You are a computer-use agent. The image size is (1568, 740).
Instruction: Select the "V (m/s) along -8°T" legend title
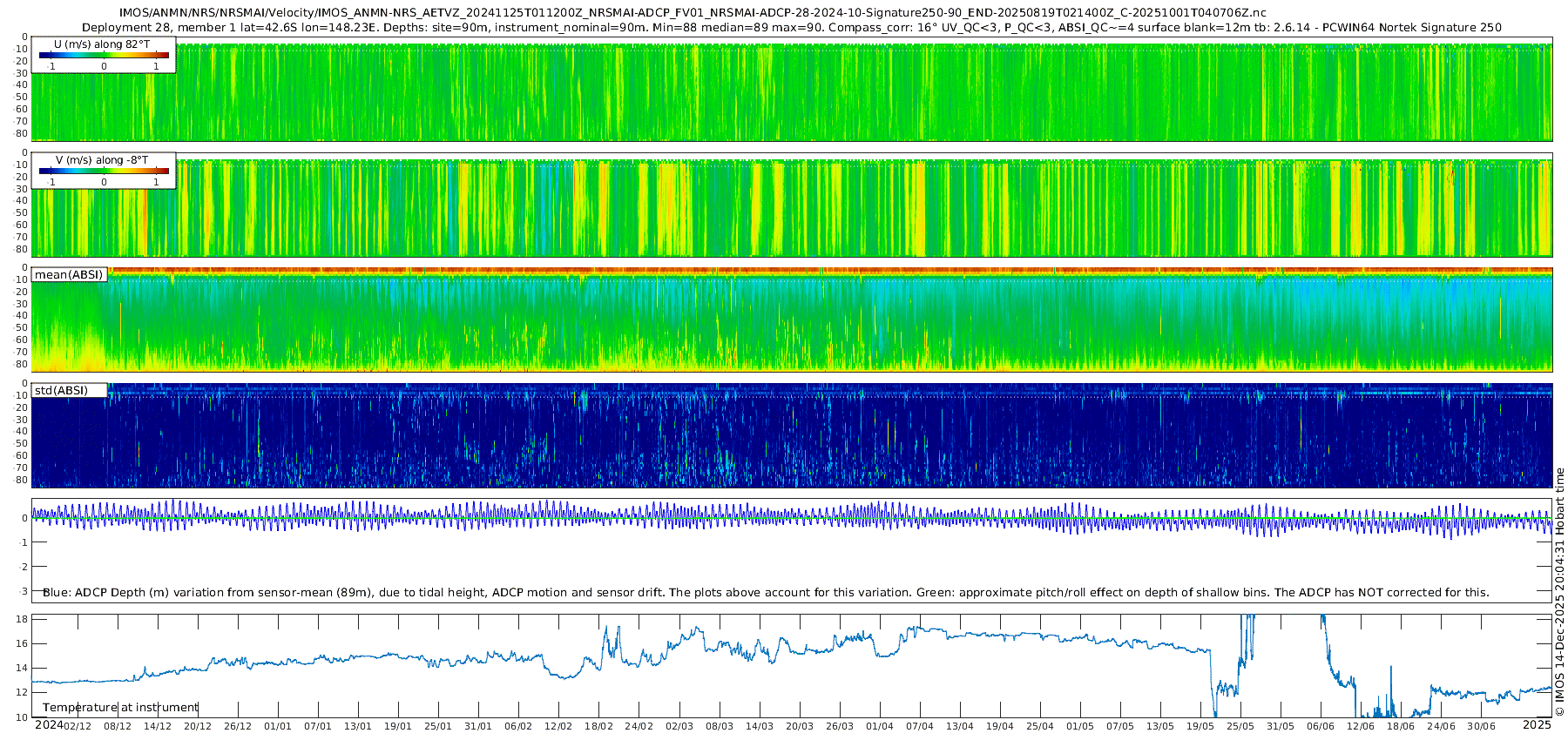click(x=102, y=160)
